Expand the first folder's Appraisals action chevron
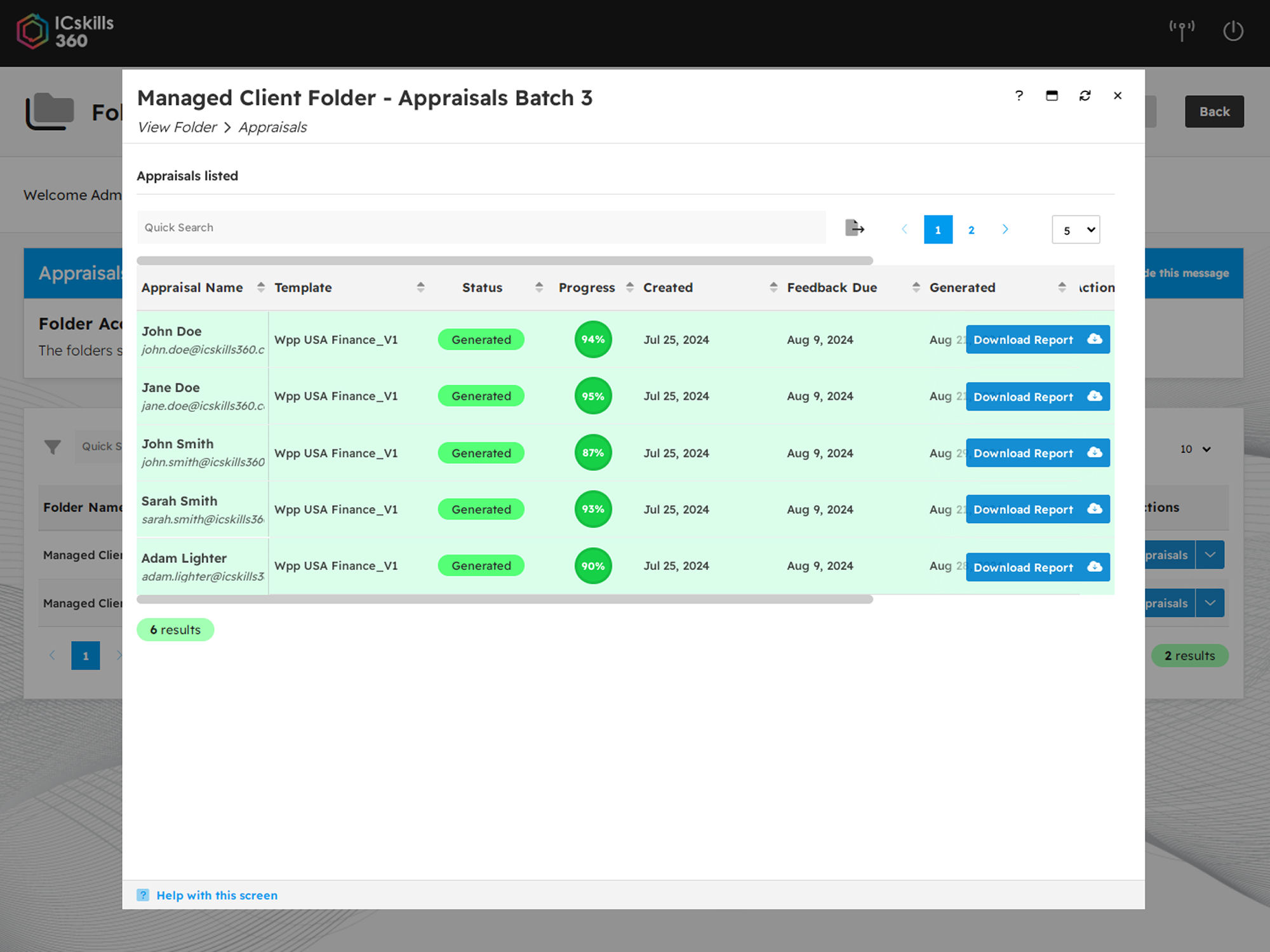The image size is (1270, 952). click(1210, 555)
